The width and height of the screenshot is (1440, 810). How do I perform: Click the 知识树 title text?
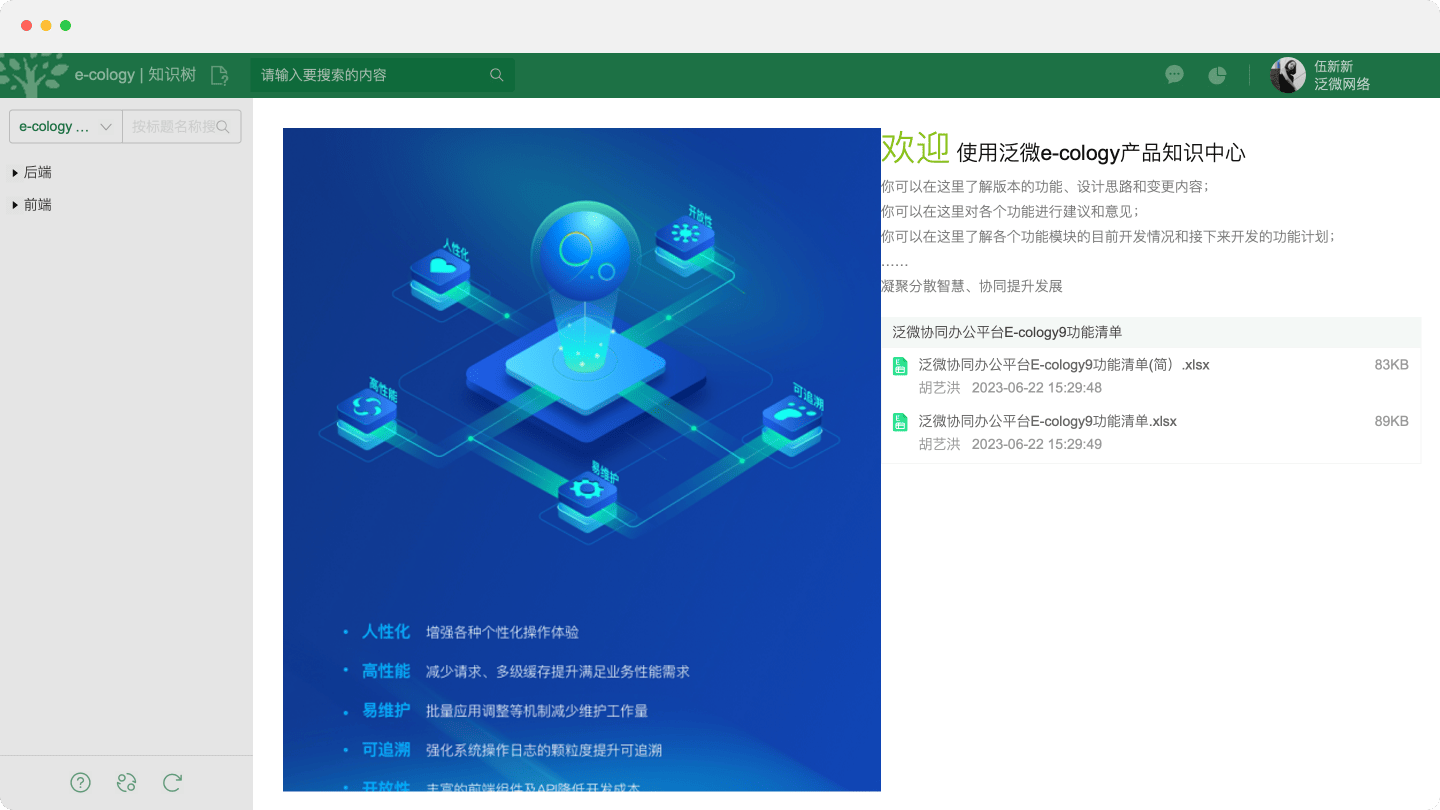coord(172,75)
